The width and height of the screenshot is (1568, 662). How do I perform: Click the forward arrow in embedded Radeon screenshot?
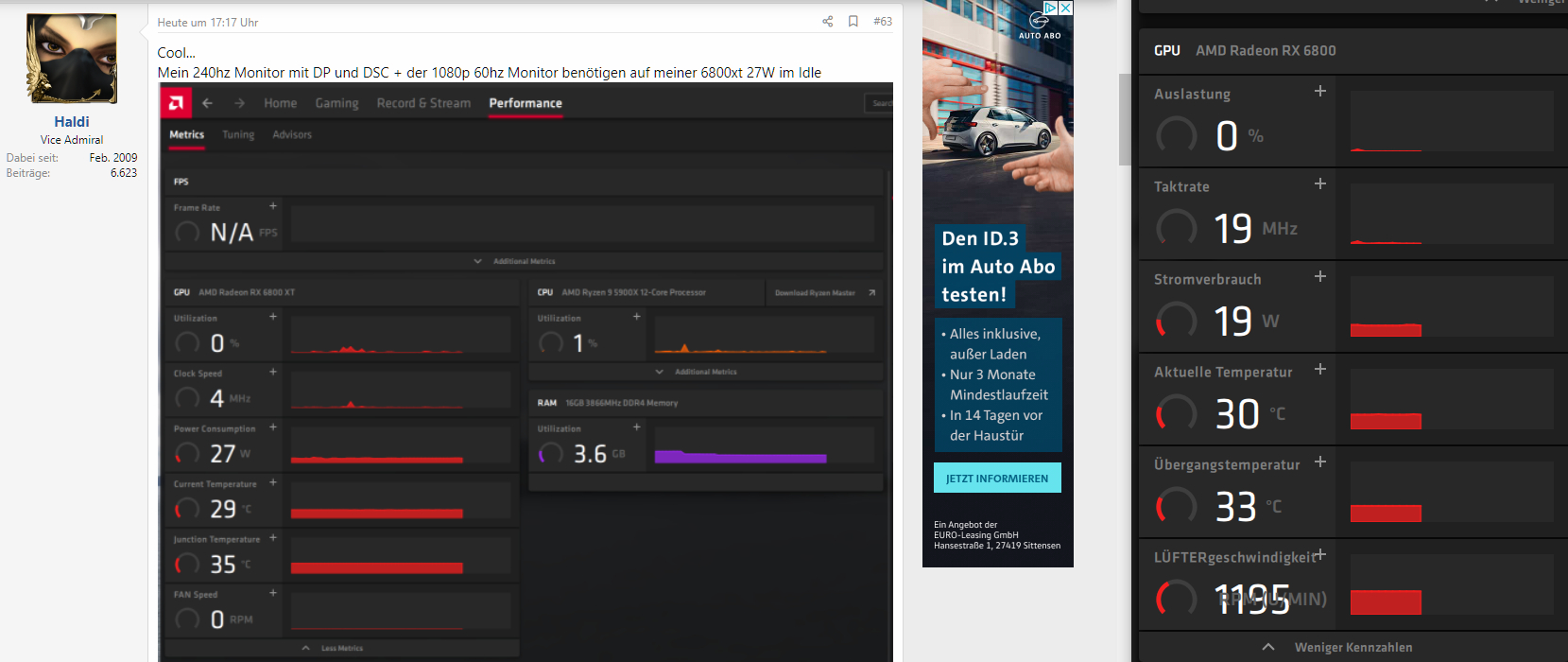(239, 103)
